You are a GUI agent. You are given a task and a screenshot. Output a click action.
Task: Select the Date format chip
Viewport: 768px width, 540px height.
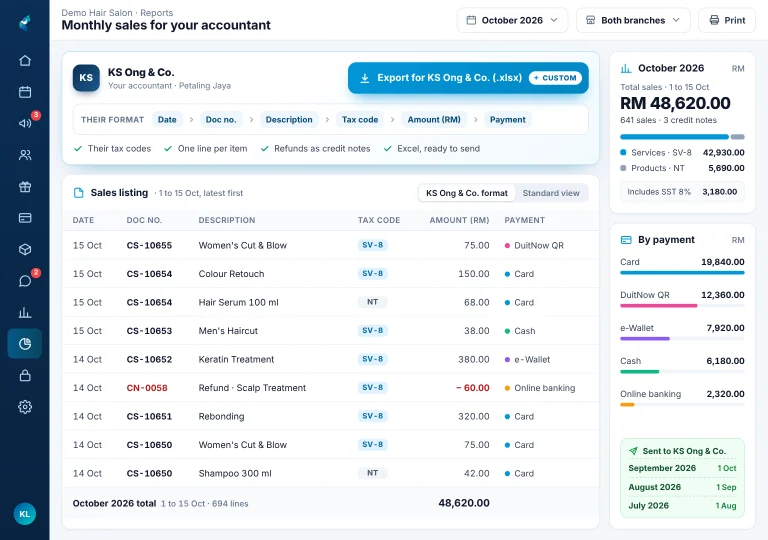(167, 120)
